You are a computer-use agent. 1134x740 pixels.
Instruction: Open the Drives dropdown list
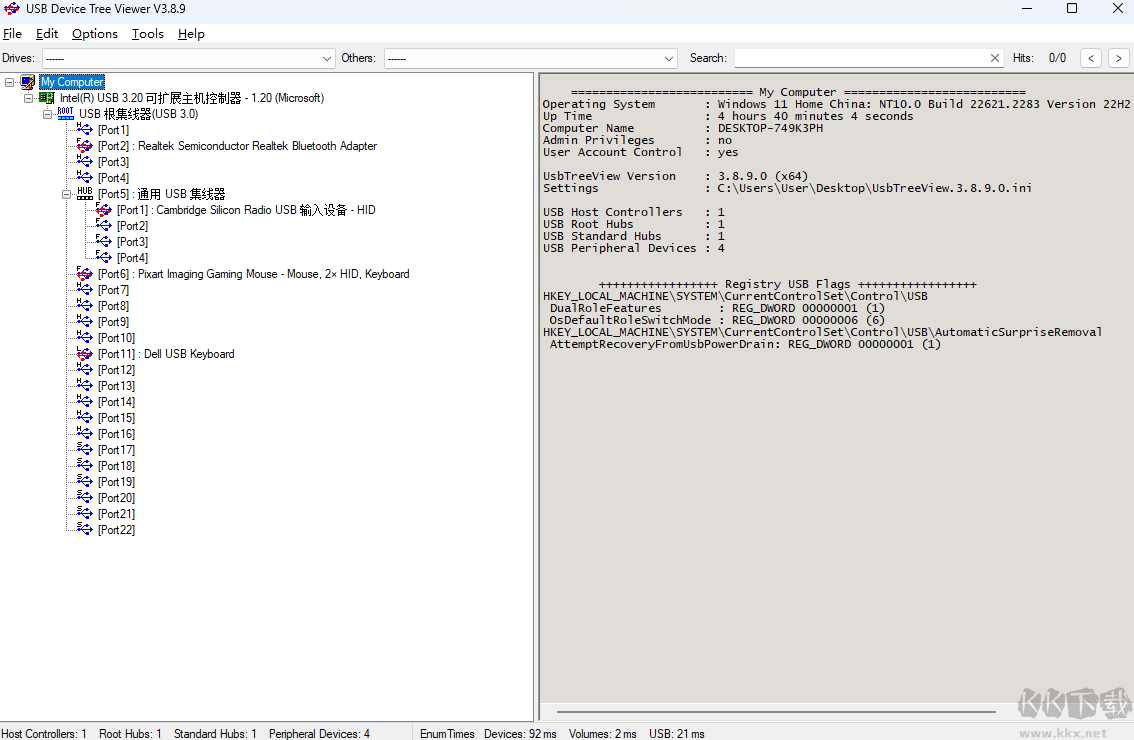click(326, 58)
